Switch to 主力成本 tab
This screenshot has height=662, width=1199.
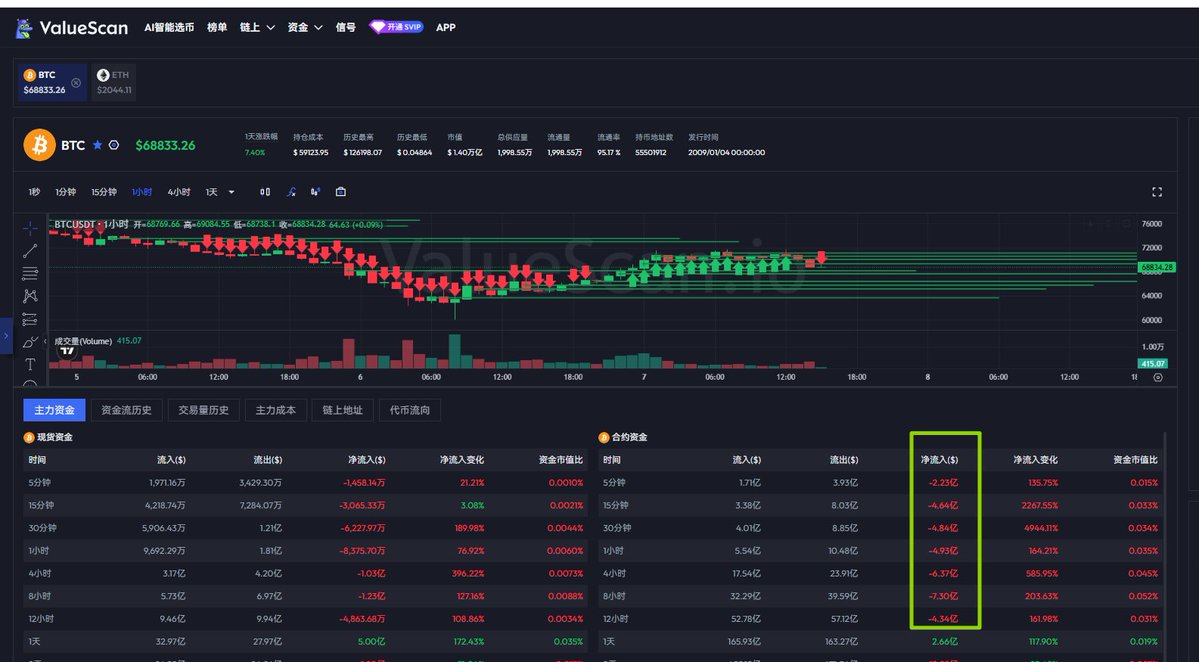(275, 411)
